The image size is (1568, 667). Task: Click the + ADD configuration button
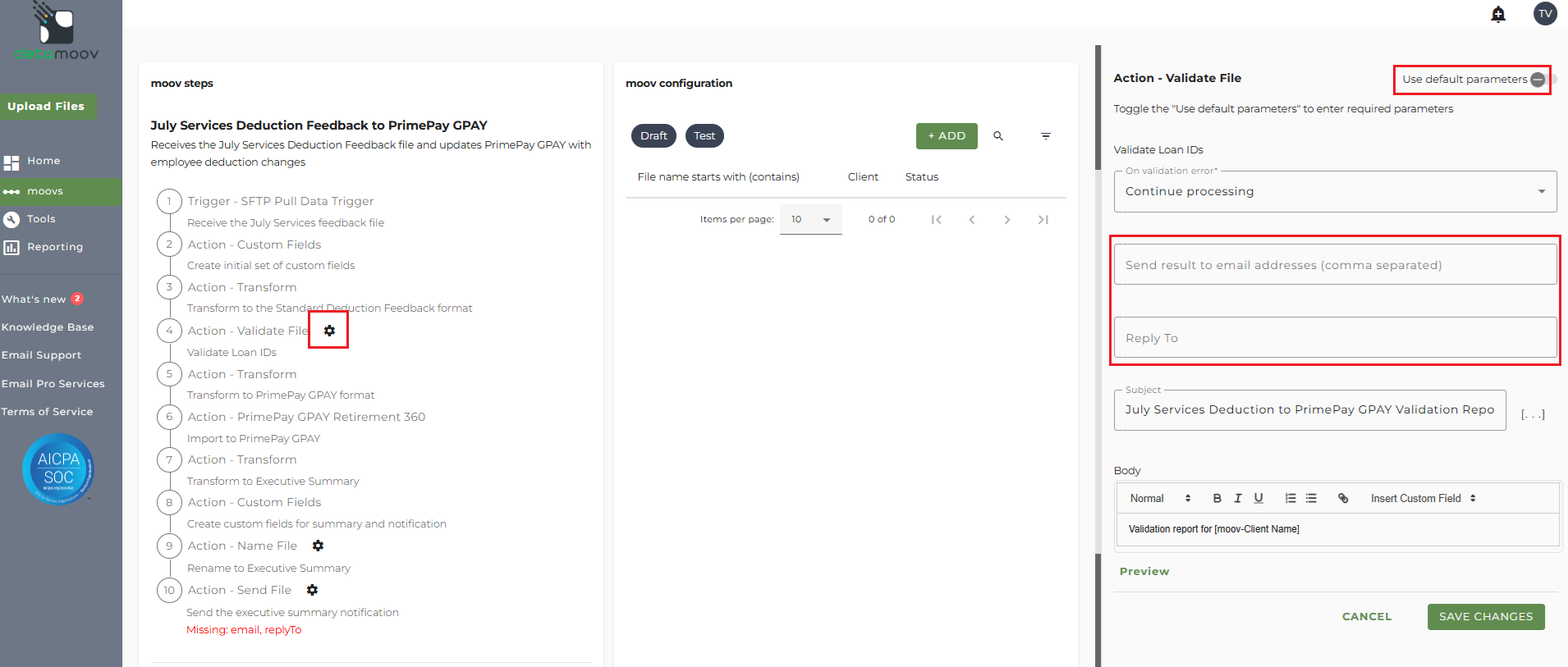pos(947,136)
